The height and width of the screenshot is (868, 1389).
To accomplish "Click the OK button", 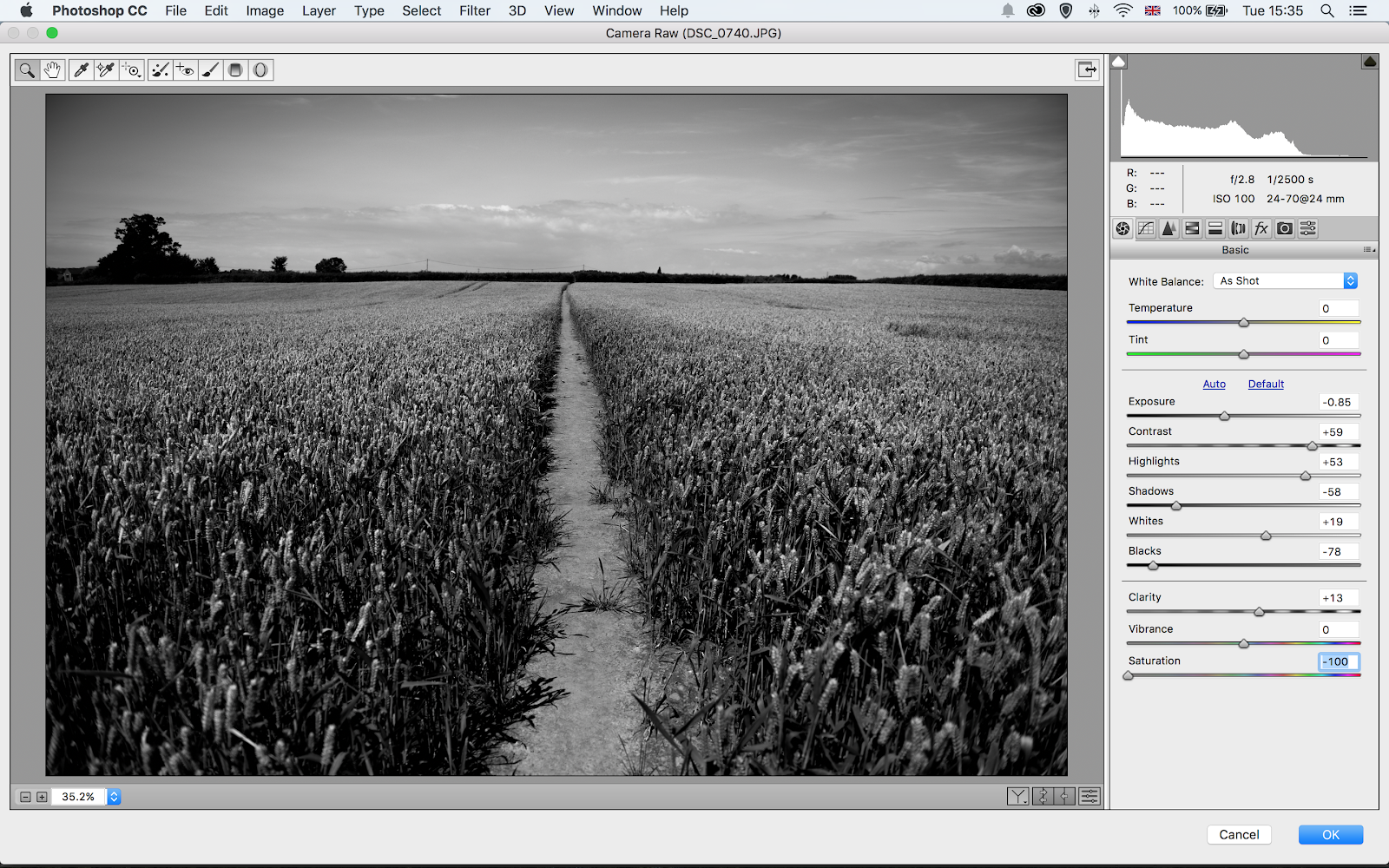I will [x=1331, y=834].
